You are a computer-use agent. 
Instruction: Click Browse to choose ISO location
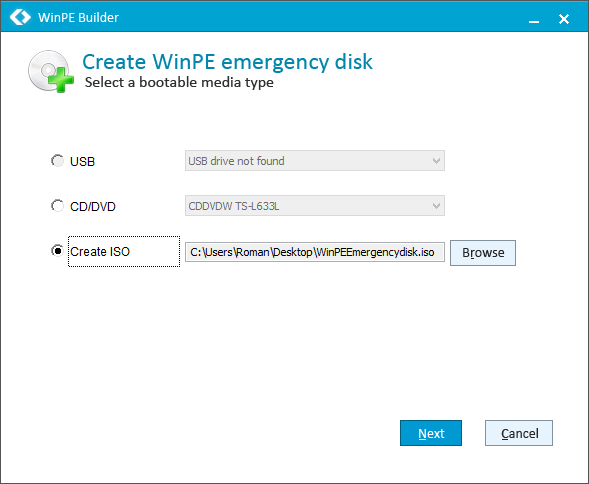tap(483, 253)
